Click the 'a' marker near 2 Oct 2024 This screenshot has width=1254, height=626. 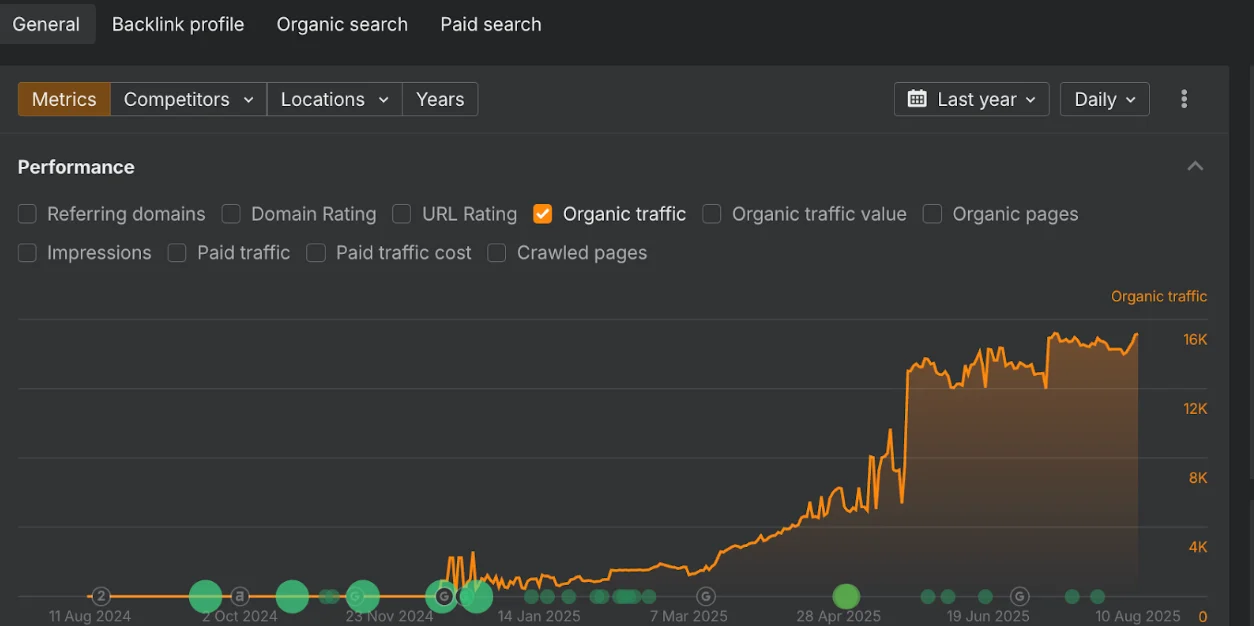click(240, 597)
